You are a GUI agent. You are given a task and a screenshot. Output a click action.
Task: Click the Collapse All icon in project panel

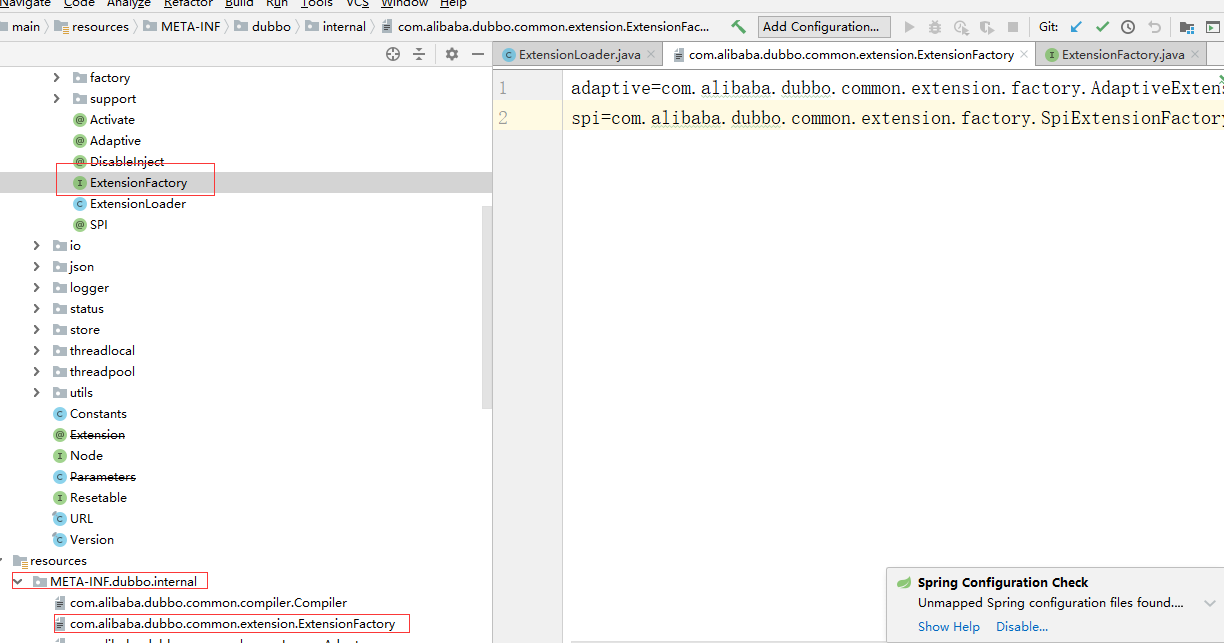tap(419, 54)
